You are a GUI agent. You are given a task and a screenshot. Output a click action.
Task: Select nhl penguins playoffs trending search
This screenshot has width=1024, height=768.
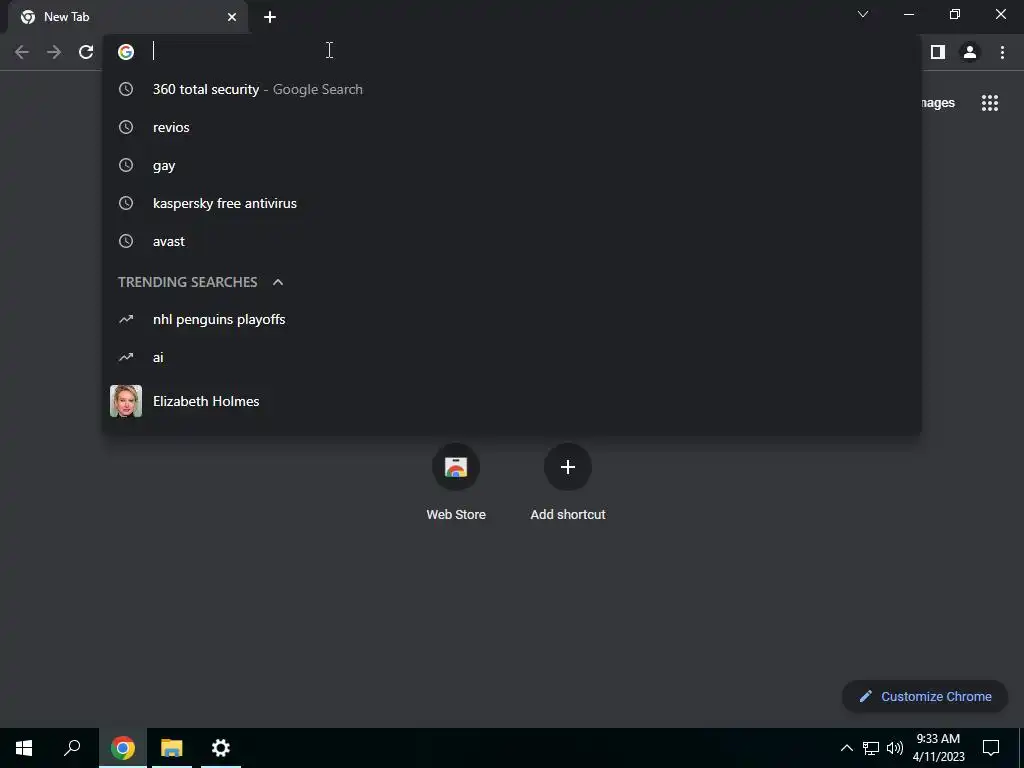(512, 319)
